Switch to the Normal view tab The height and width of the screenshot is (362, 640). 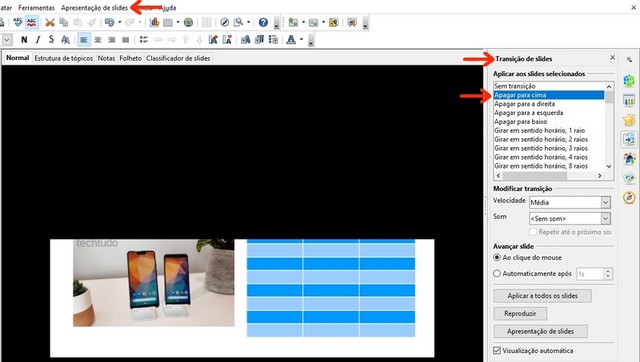[18, 58]
